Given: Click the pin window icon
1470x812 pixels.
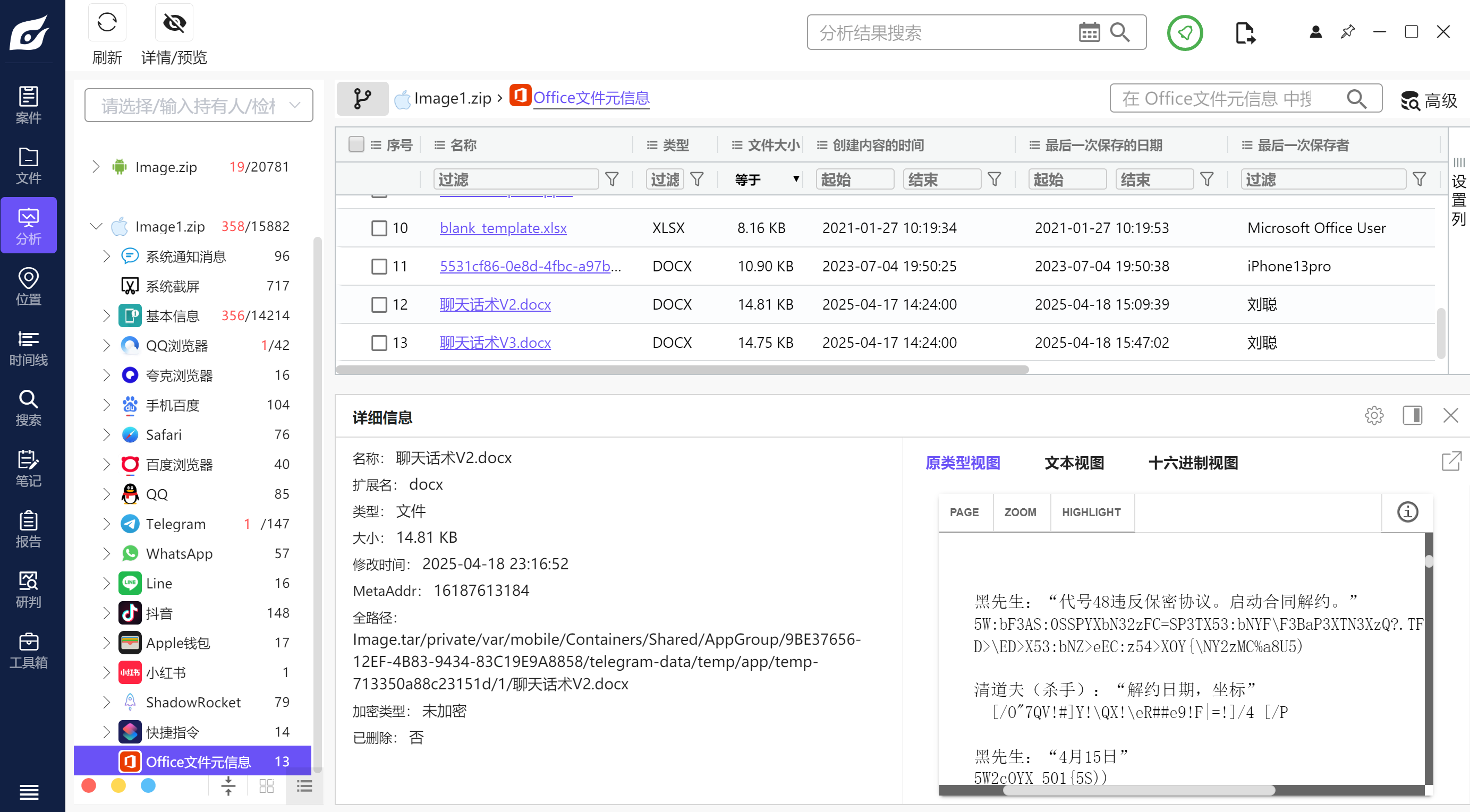Looking at the screenshot, I should [1347, 32].
